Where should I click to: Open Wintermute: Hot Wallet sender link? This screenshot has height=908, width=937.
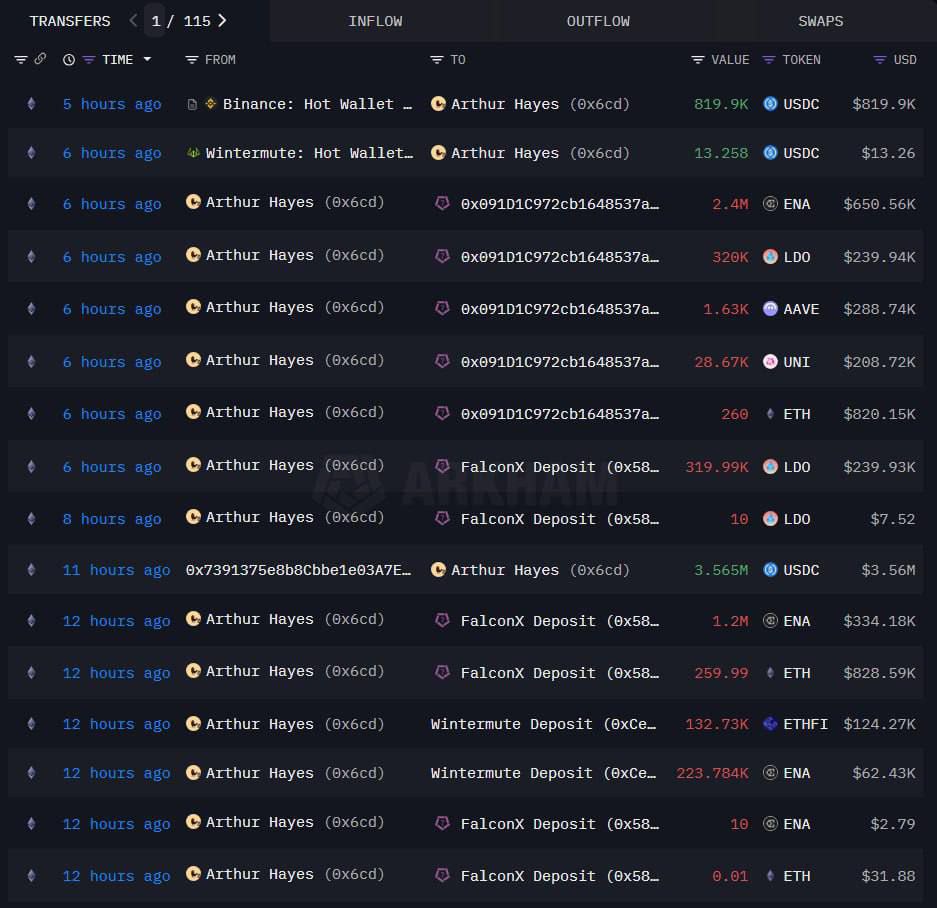(x=309, y=153)
